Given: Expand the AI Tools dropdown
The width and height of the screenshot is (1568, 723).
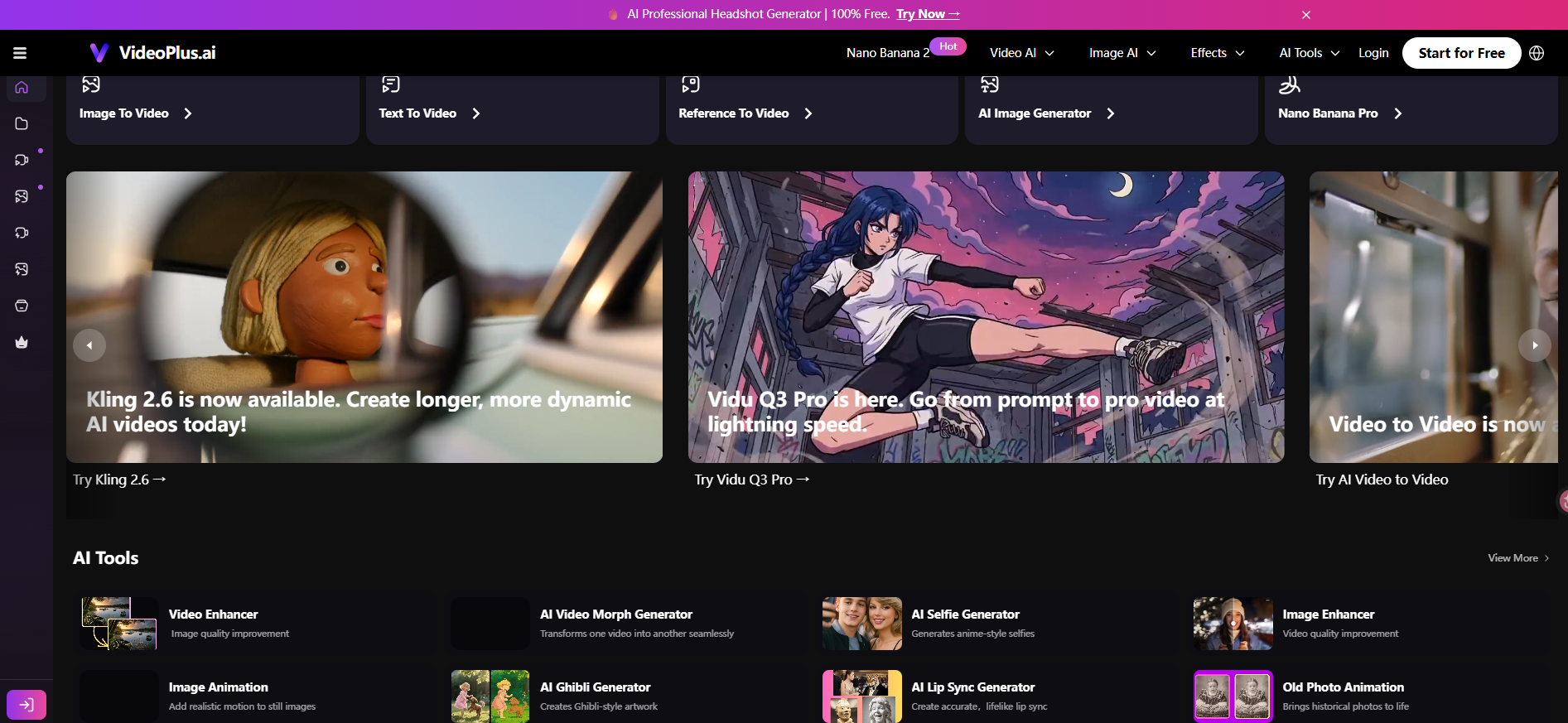Looking at the screenshot, I should click(x=1309, y=53).
